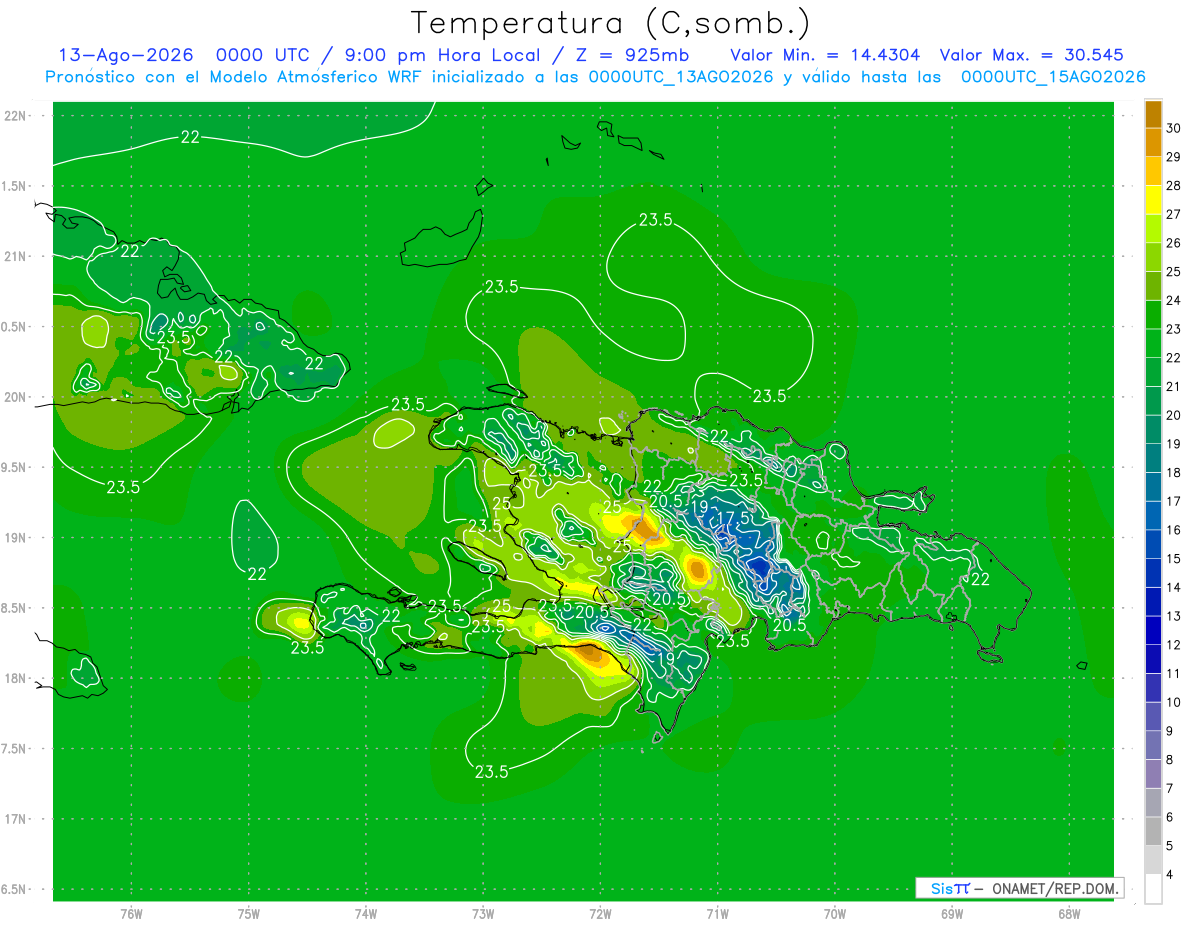Viewport: 1200px width, 927px height.
Task: Click the 19N latitude axis label
Action: [15, 538]
